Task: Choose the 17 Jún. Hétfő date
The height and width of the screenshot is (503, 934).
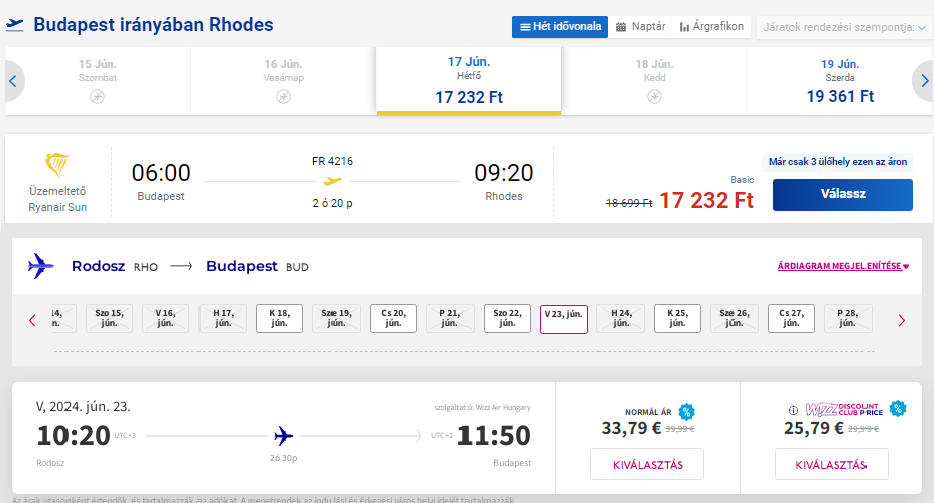Action: tap(469, 81)
